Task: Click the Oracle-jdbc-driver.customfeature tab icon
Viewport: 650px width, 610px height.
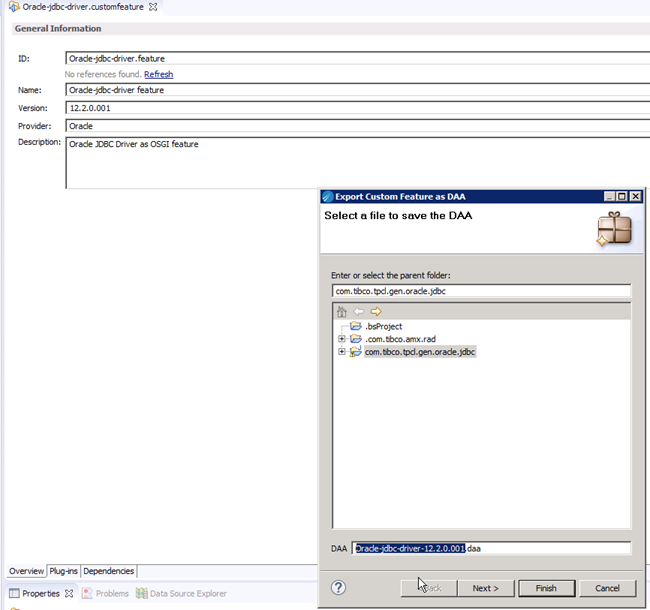Action: pos(14,7)
